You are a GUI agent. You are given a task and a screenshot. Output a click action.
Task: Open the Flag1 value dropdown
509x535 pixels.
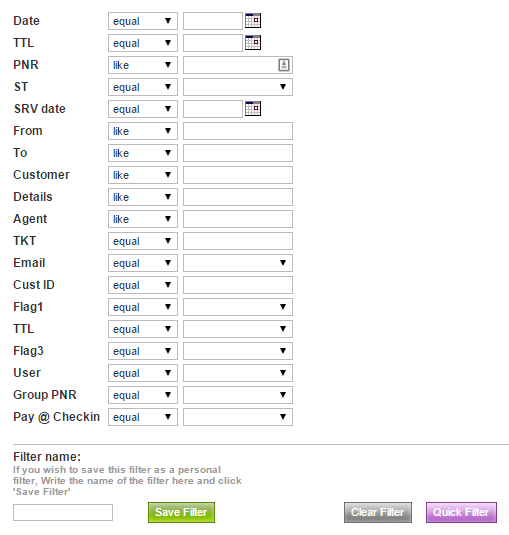click(x=238, y=307)
